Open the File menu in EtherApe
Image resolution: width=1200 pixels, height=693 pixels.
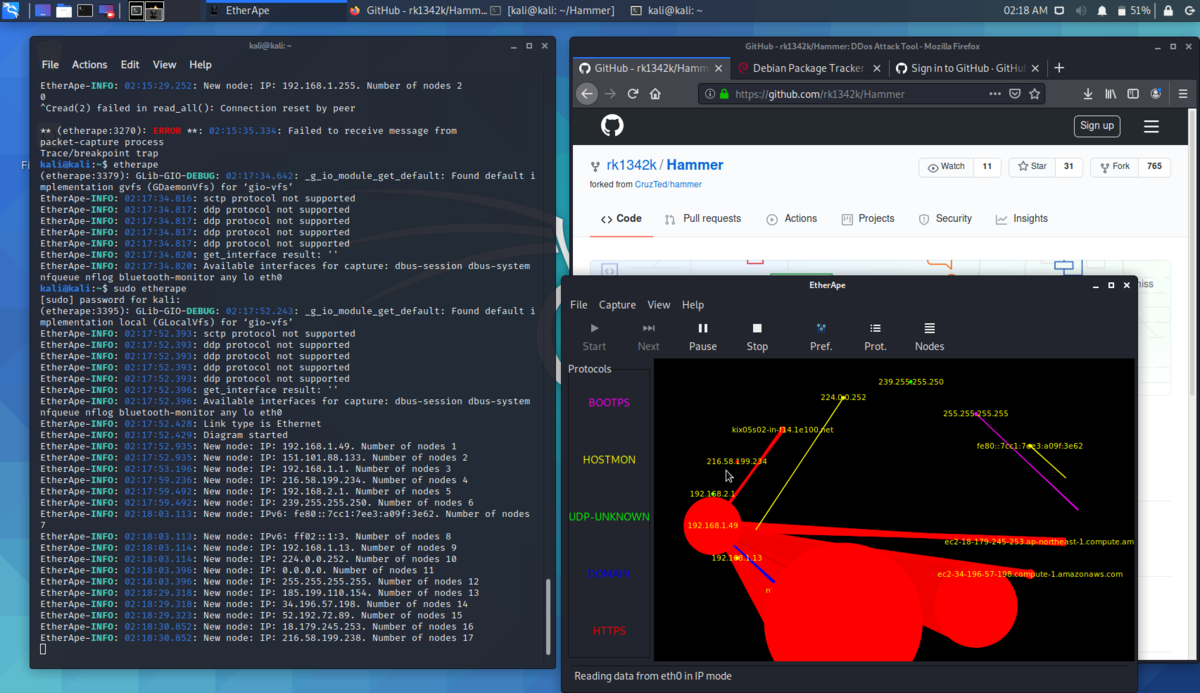tap(579, 305)
